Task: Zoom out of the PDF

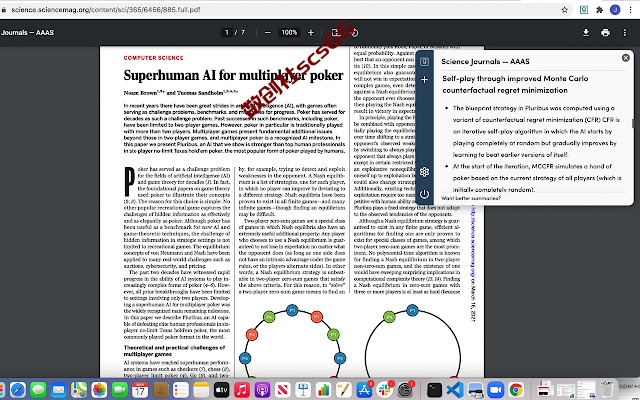Action: (268, 32)
